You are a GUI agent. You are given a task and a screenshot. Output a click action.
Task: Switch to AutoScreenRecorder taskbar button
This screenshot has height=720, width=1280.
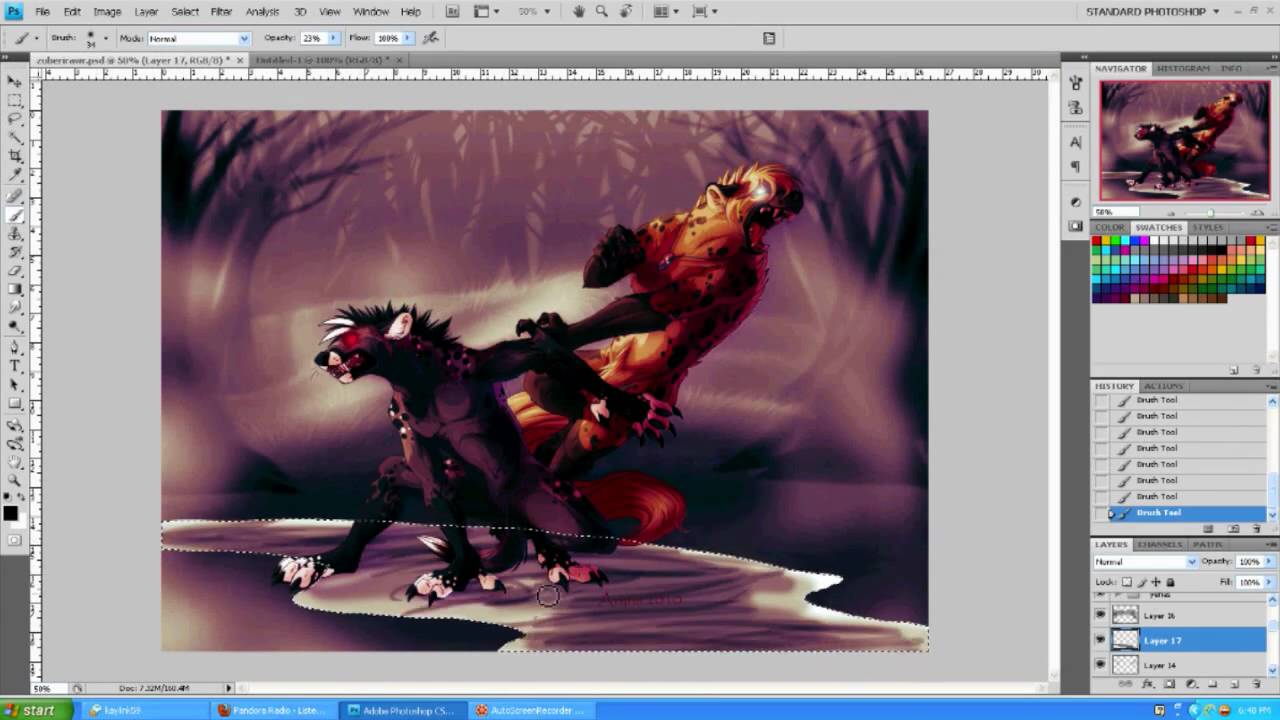(x=530, y=710)
